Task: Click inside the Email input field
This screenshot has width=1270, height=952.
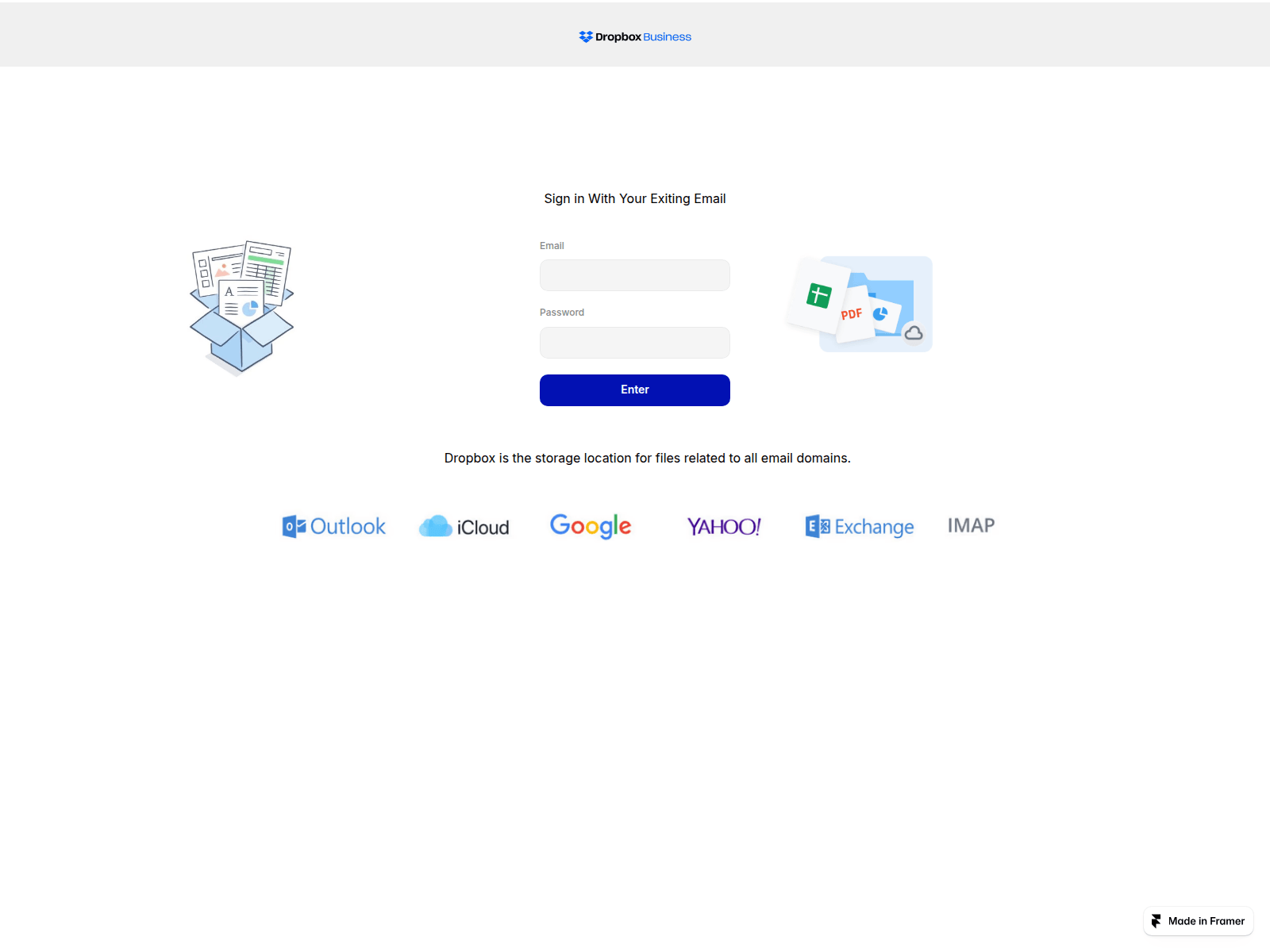Action: click(x=634, y=275)
